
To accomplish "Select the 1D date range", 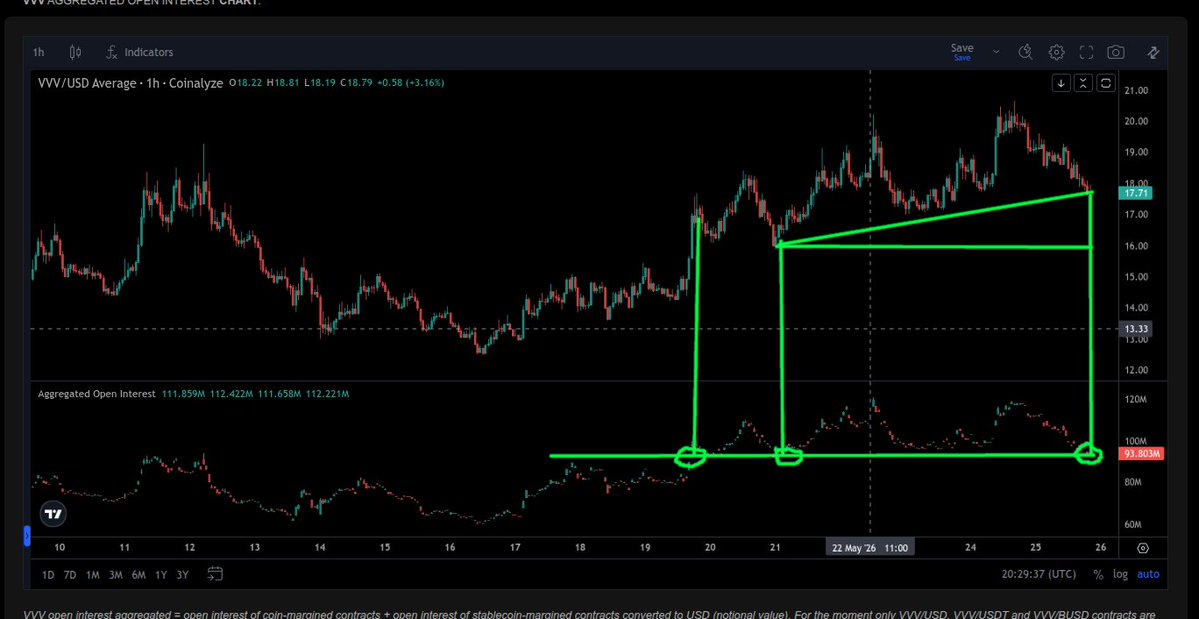I will point(47,575).
